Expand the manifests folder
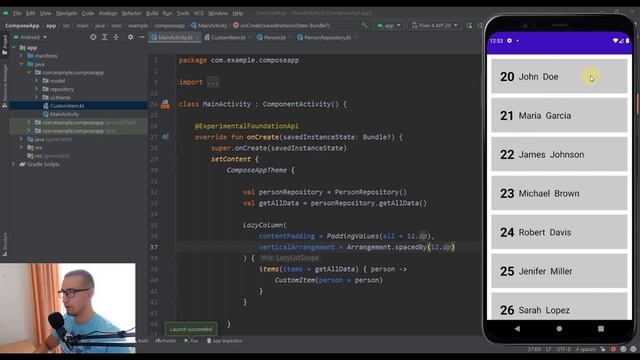The height and width of the screenshot is (360, 640). [x=22, y=56]
